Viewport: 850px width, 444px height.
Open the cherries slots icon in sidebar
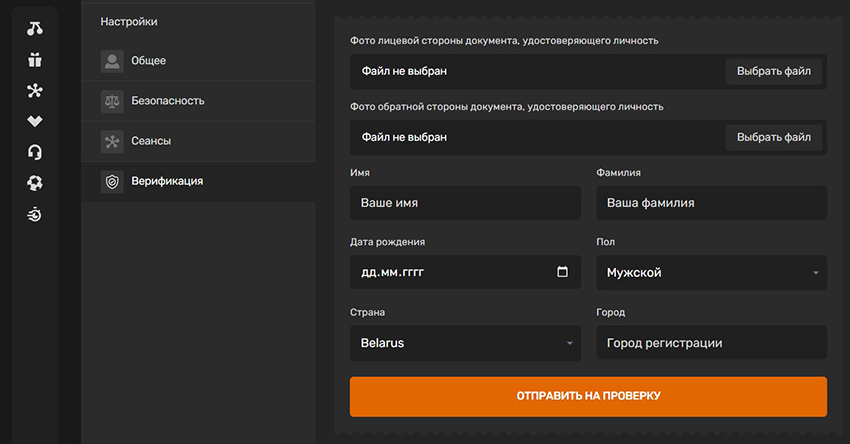(35, 29)
